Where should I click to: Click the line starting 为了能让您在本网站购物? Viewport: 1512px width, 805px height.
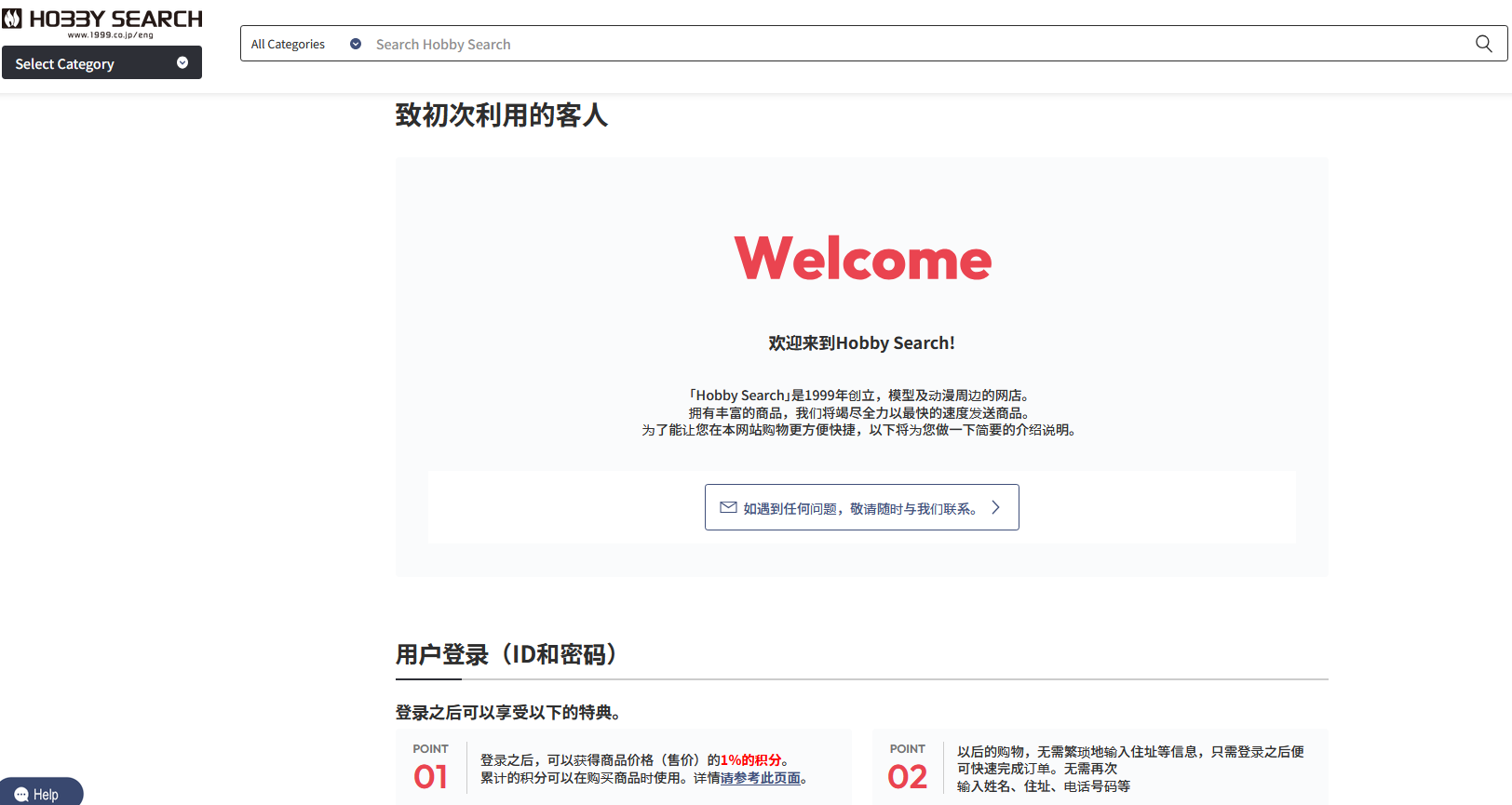pos(861,430)
